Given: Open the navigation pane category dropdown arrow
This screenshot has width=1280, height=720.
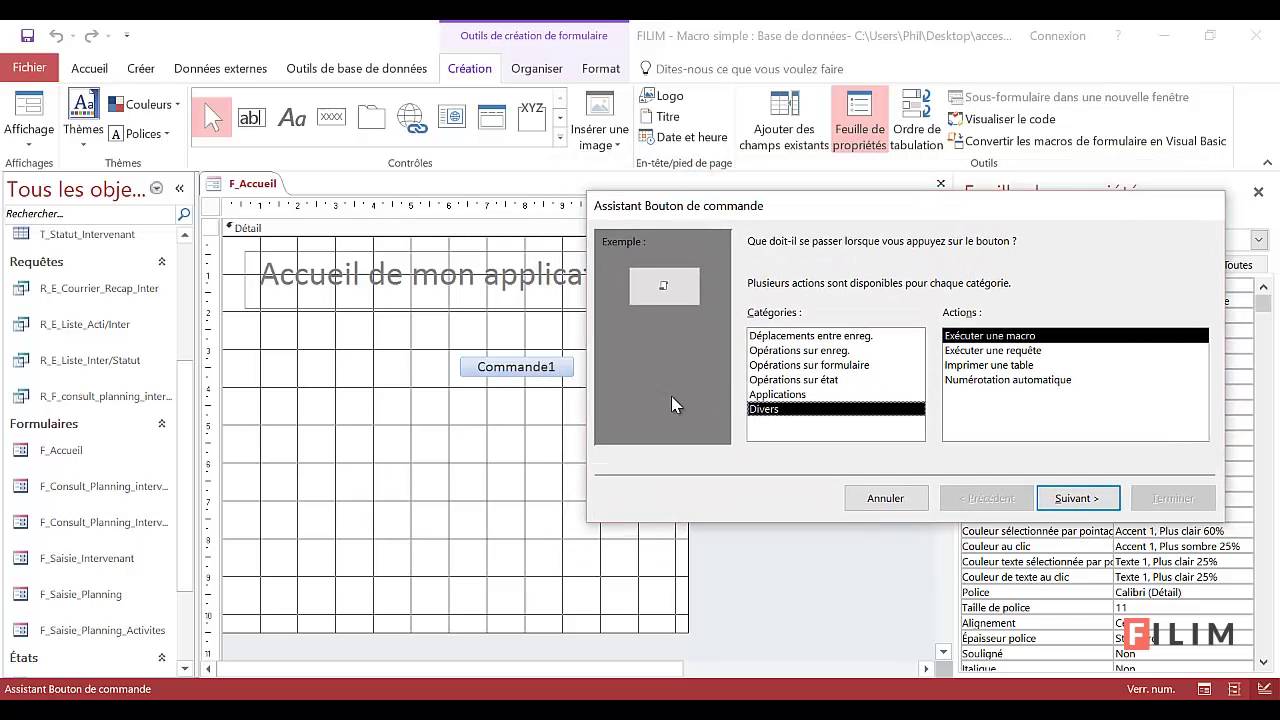Looking at the screenshot, I should pos(156,188).
